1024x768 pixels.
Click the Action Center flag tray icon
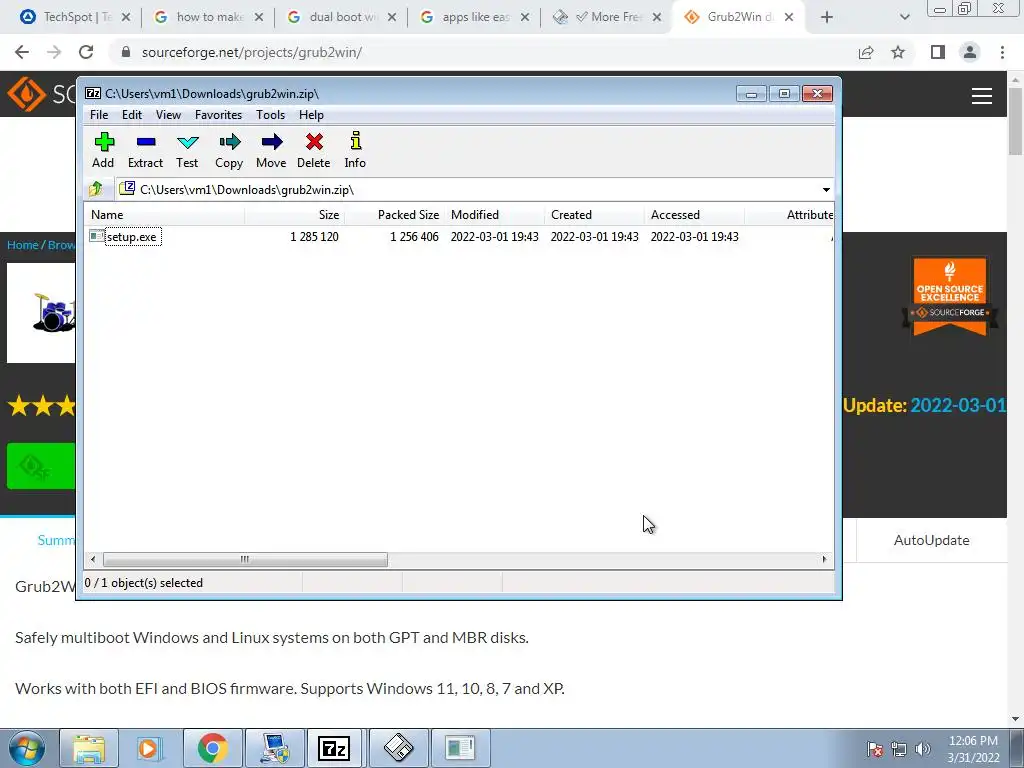[x=874, y=749]
